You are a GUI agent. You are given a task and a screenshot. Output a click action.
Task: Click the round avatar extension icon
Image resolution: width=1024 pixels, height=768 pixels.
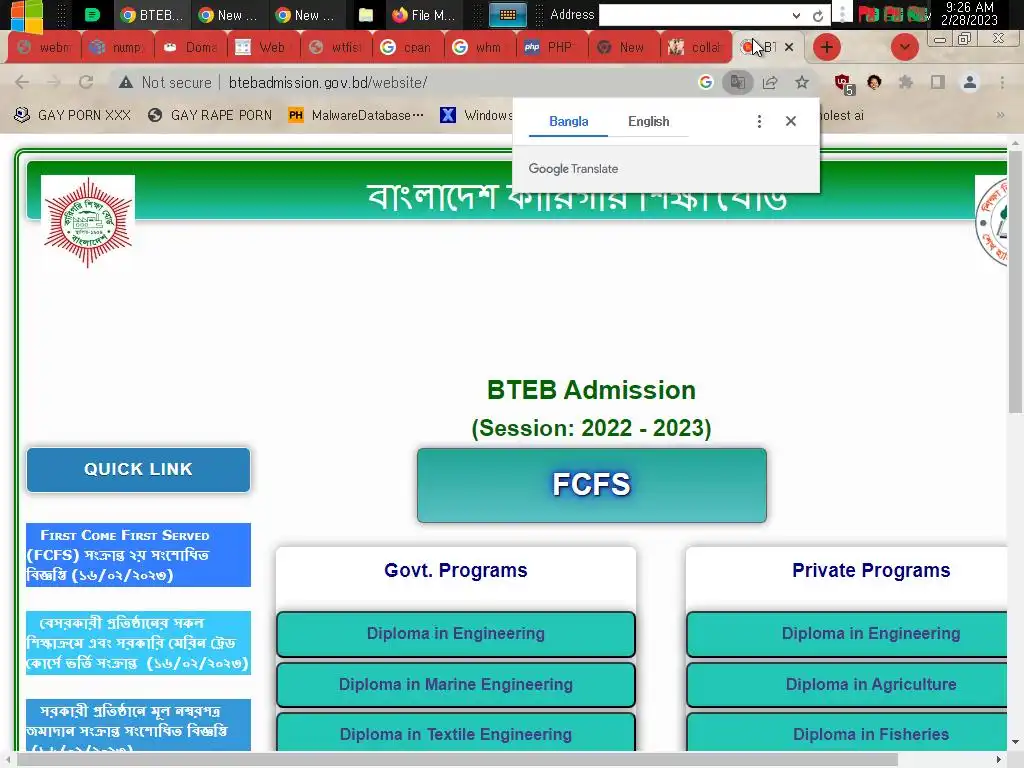click(874, 82)
